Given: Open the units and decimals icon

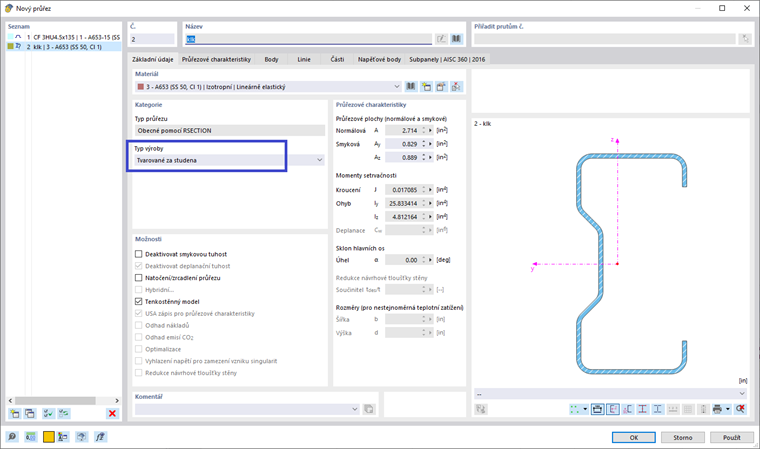Looking at the screenshot, I should pos(31,437).
